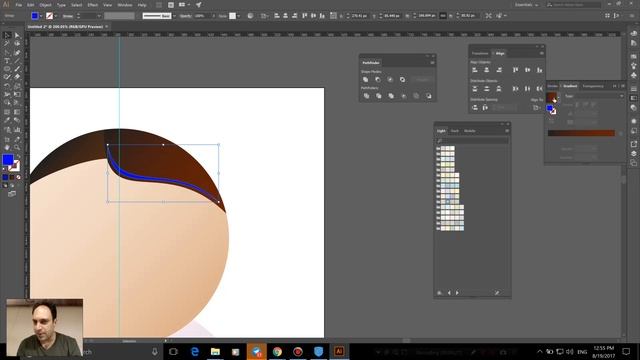Open Pathfinder panel options menu

click(432, 63)
